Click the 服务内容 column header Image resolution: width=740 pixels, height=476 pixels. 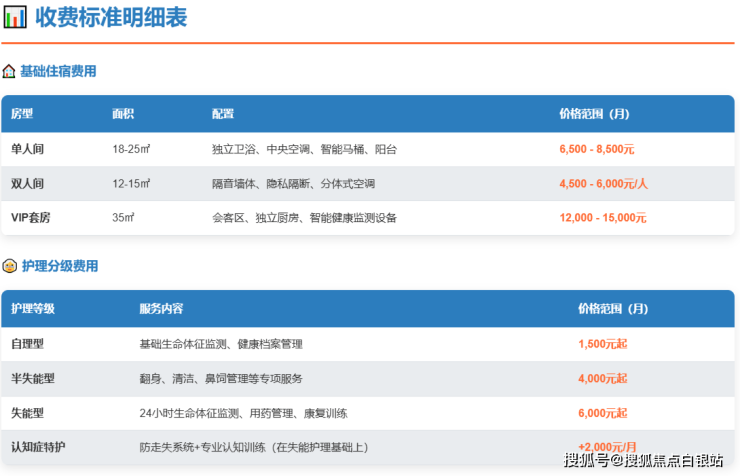(x=161, y=309)
